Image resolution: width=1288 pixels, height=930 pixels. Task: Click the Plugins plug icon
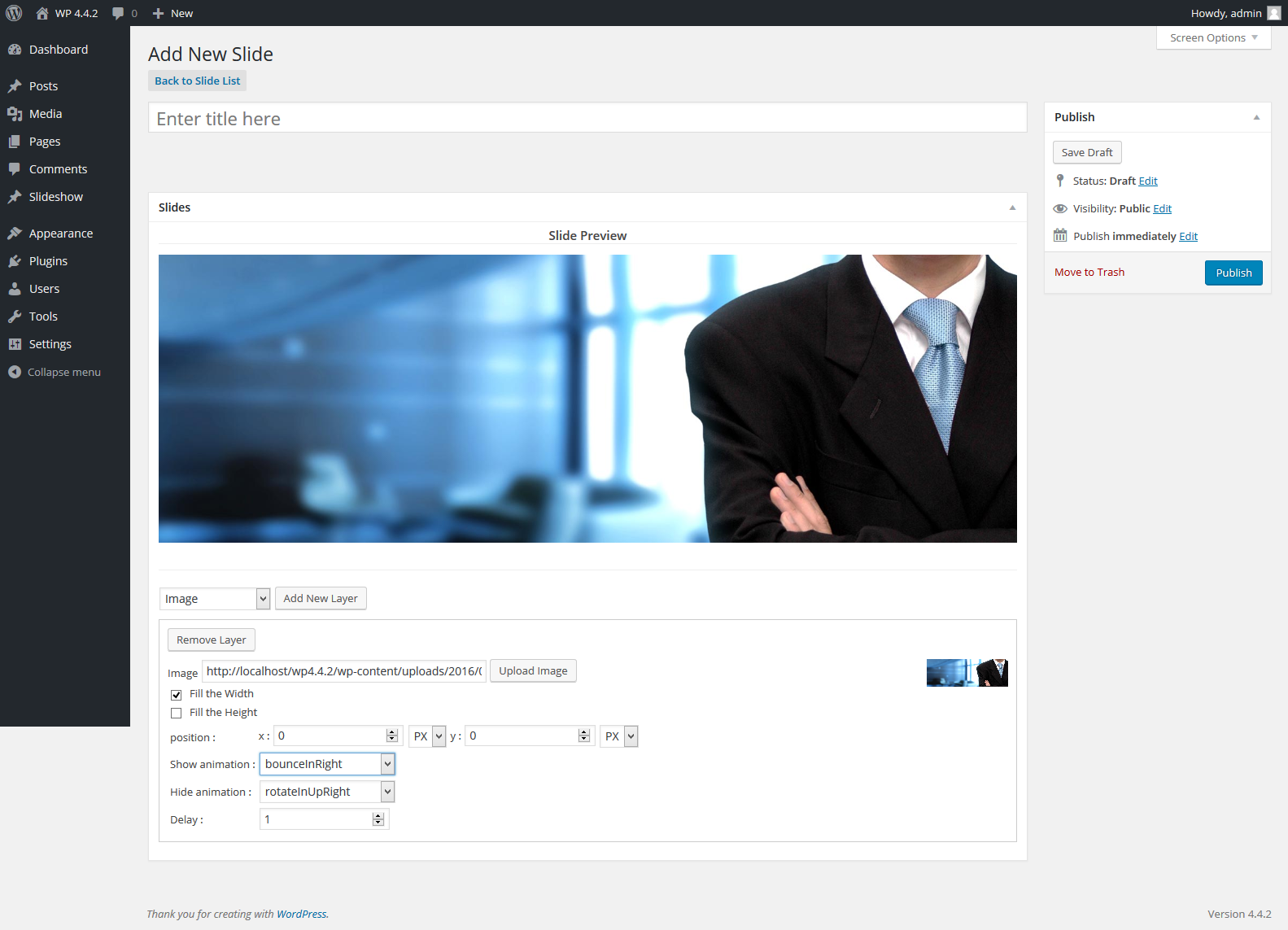[x=15, y=261]
